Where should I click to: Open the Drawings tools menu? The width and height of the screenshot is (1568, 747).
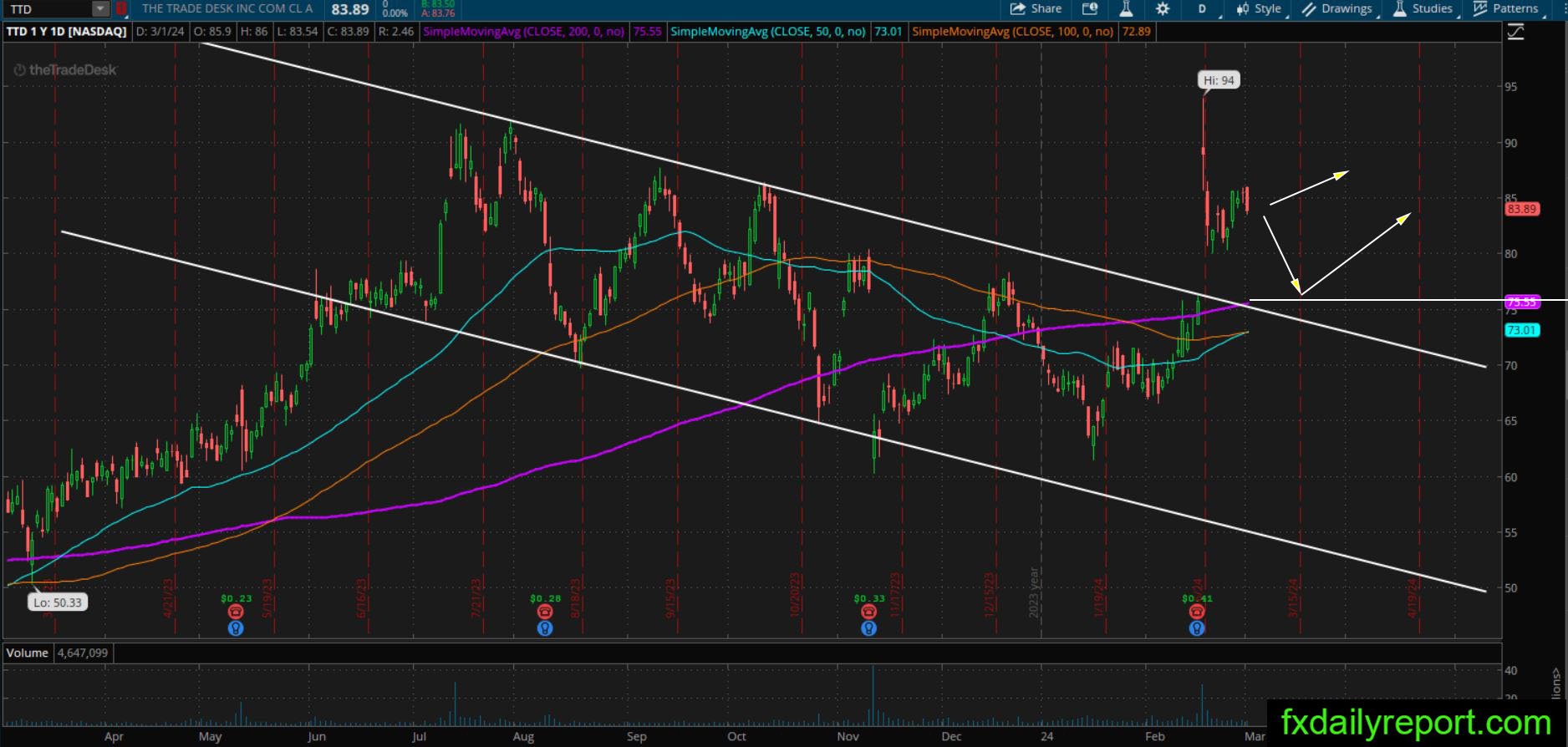click(1337, 8)
